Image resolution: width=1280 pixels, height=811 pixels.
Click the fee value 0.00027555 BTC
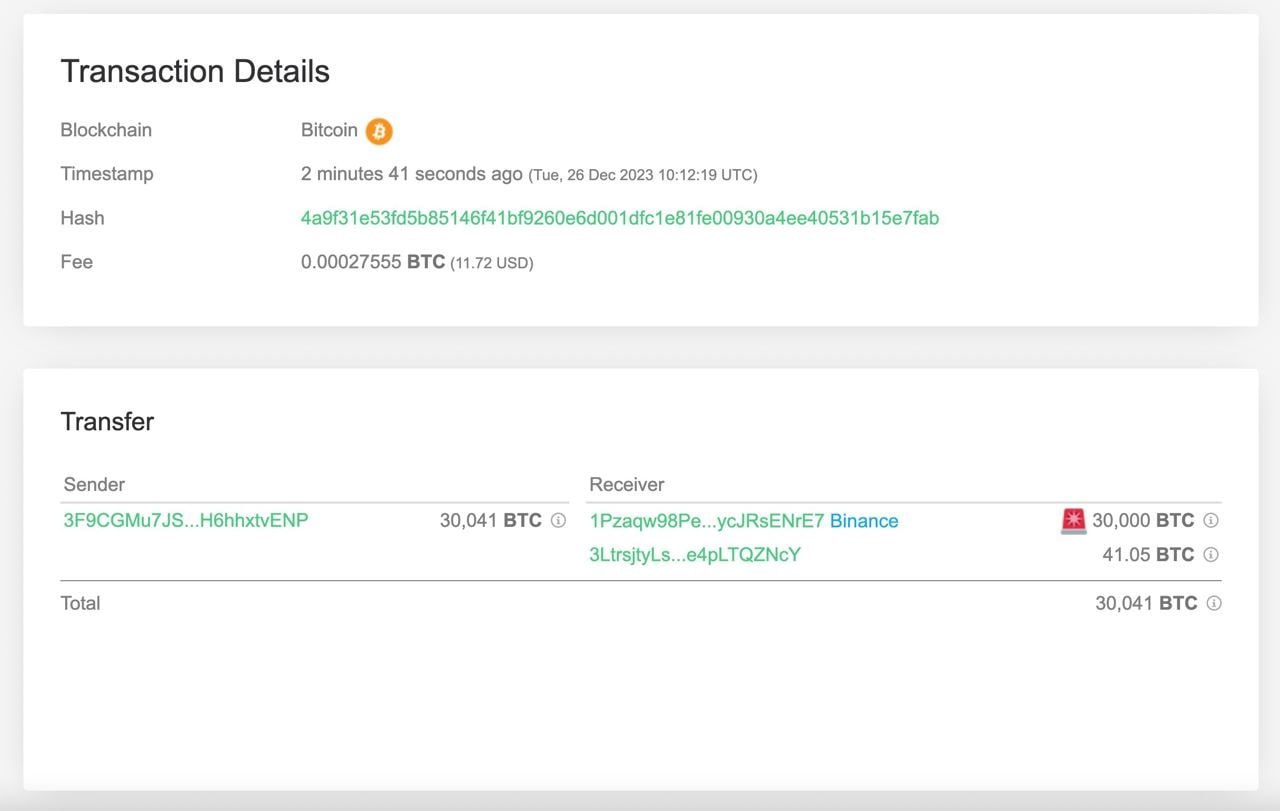pos(372,262)
